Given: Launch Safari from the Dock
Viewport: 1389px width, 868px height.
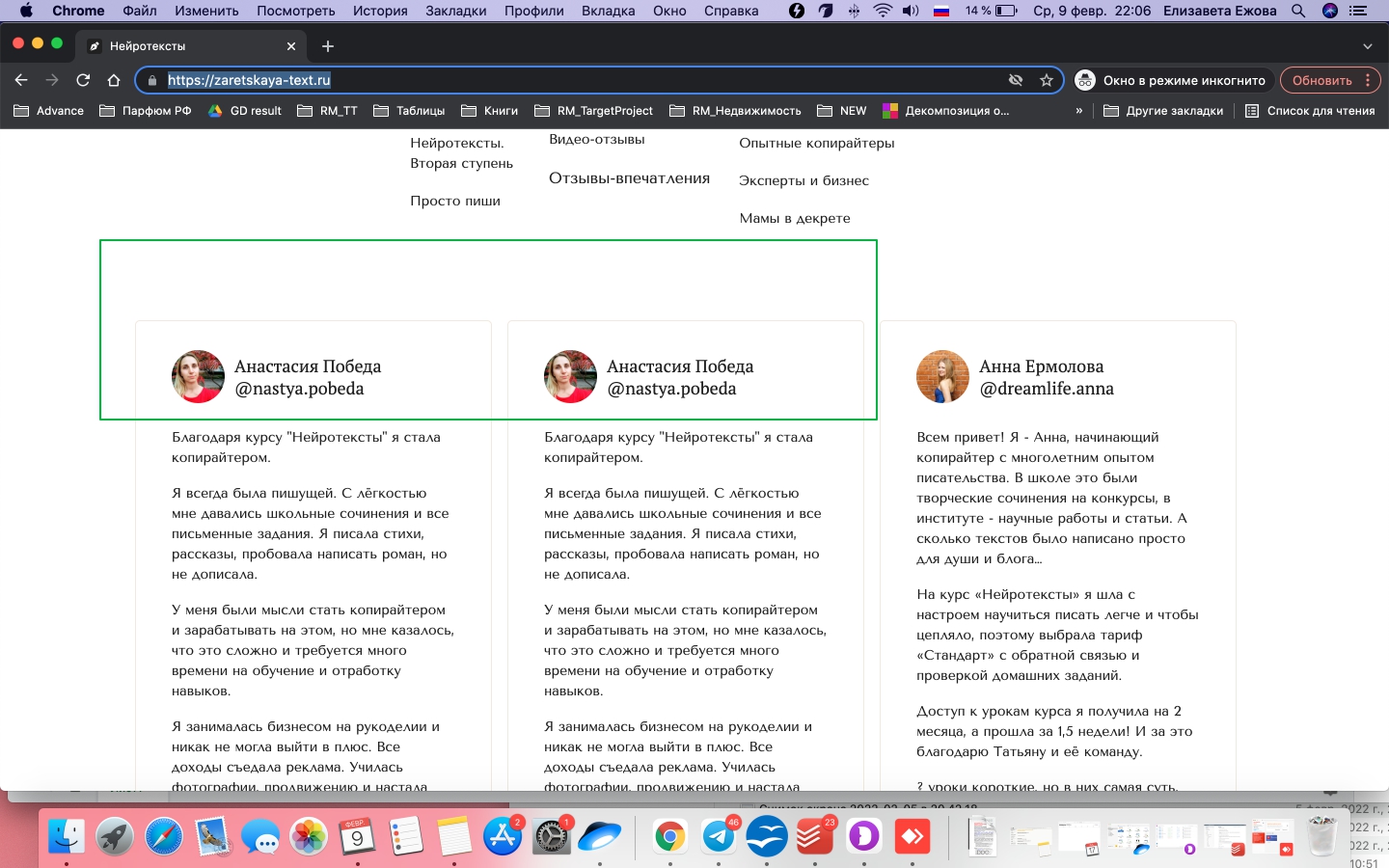Looking at the screenshot, I should coord(164,835).
